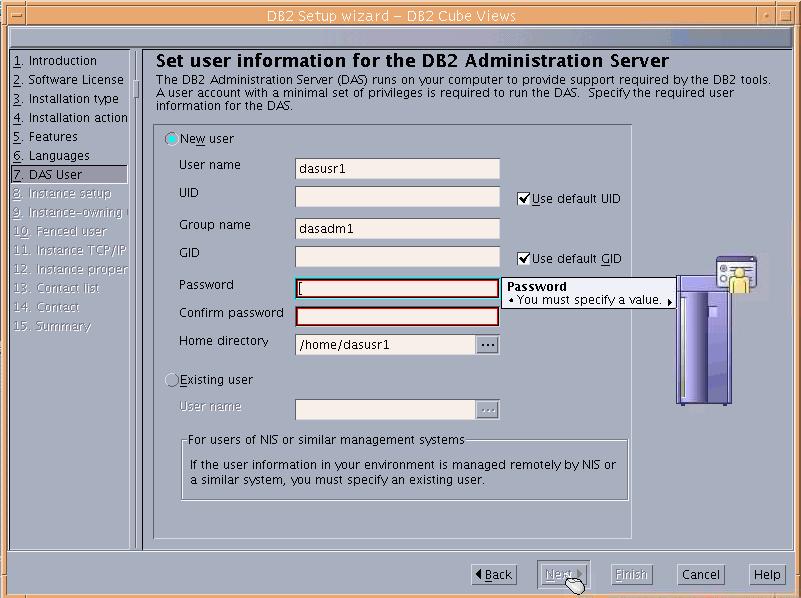
Task: Click disabled step 11 Instance TCP/IP
Action: click(x=70, y=250)
